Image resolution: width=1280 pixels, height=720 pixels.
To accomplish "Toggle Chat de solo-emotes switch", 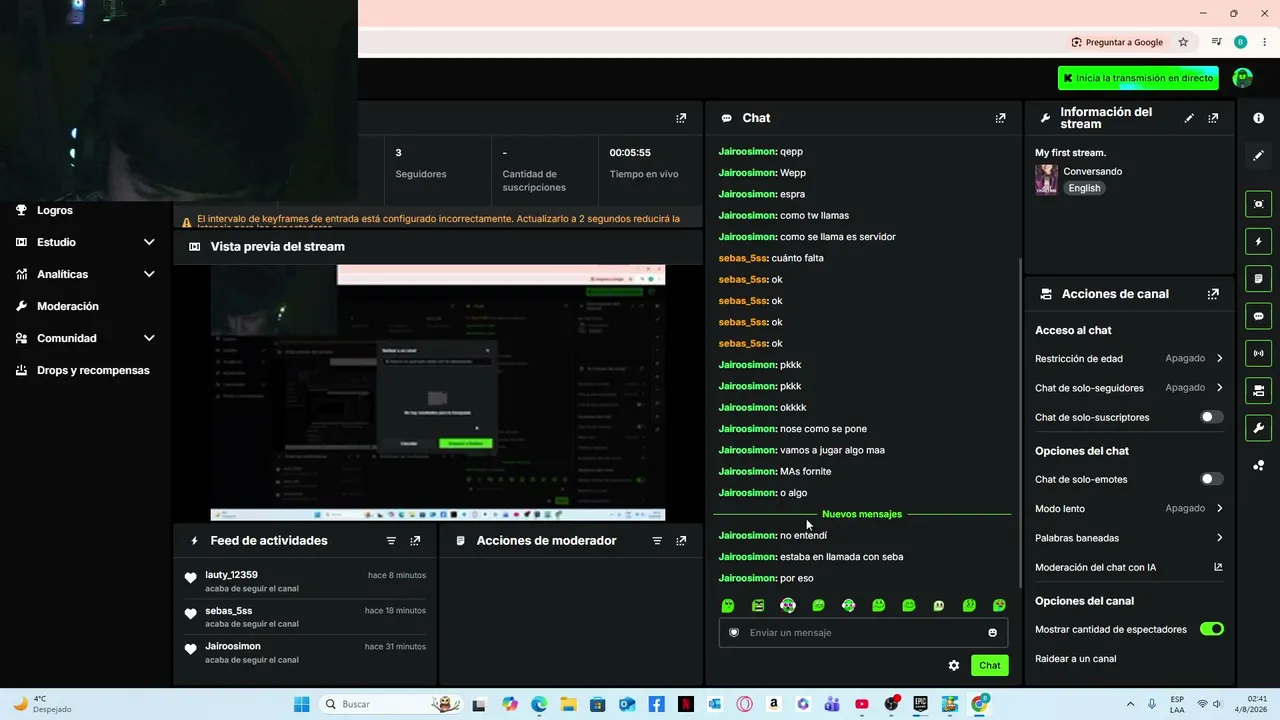I will pos(1211,479).
